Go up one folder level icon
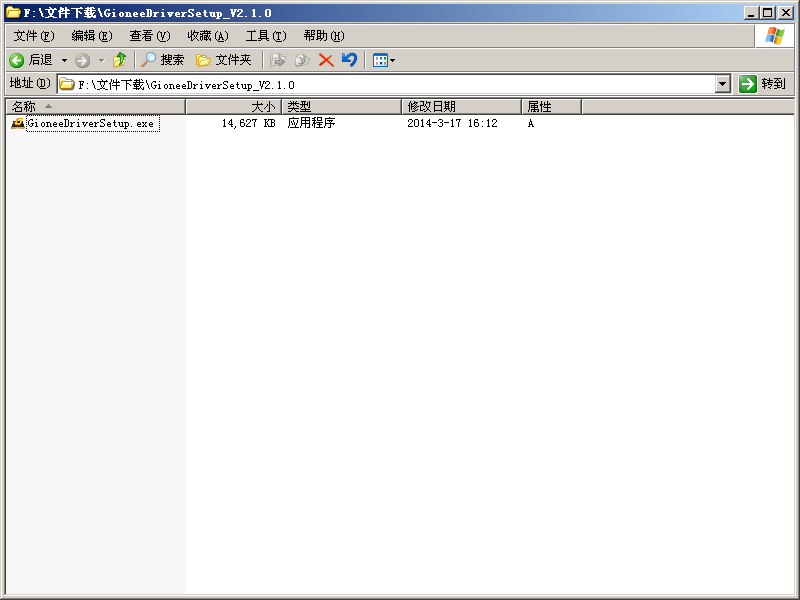This screenshot has height=600, width=800. click(x=119, y=60)
